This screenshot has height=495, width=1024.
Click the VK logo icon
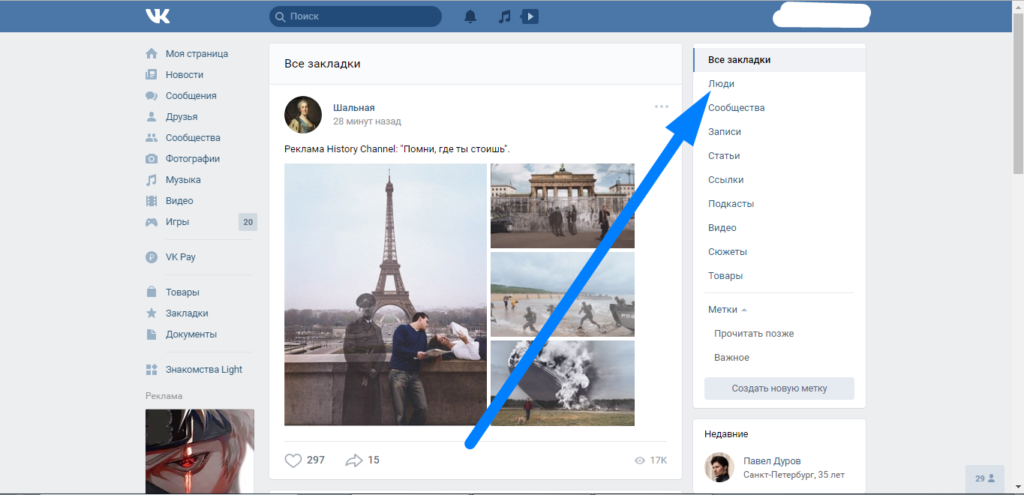pos(157,16)
